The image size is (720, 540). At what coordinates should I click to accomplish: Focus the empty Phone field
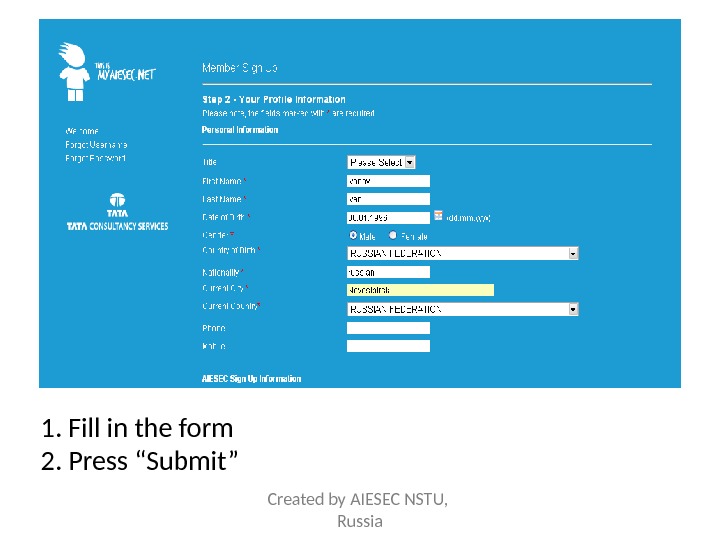click(x=388, y=328)
